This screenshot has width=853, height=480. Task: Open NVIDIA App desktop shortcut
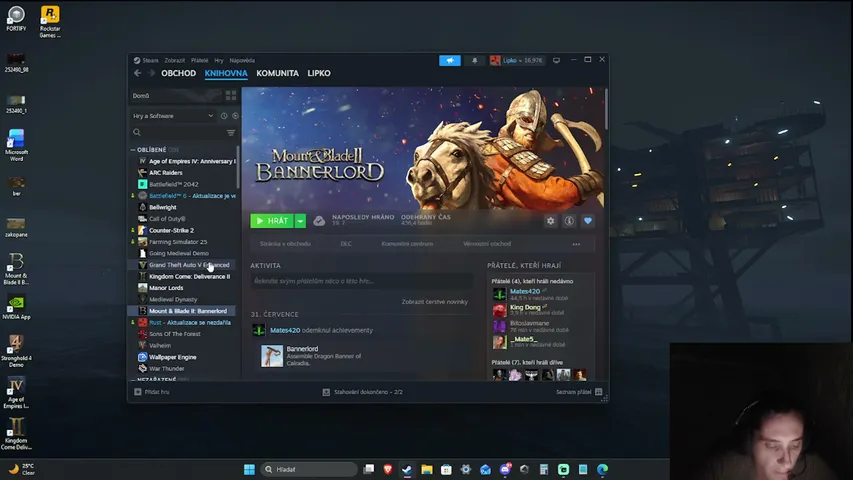[16, 307]
